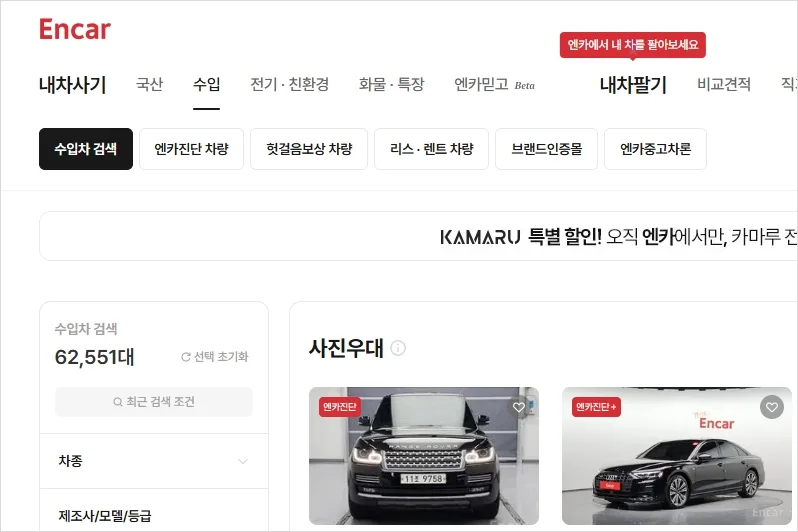This screenshot has width=798, height=532.
Task: Favorite the Audi sedan listing with heart icon
Action: pos(772,407)
